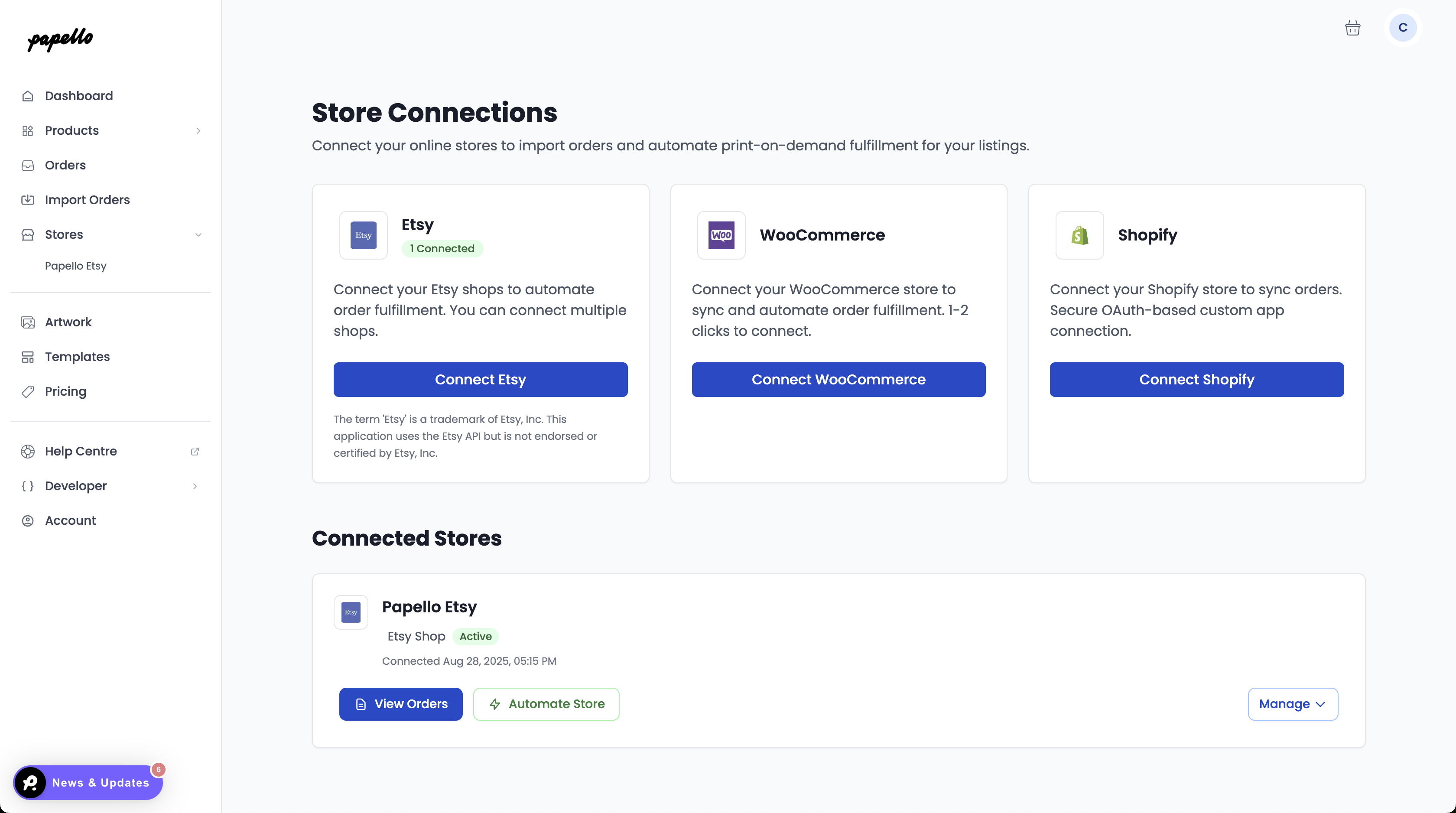Click the Store Connections heading
This screenshot has width=1456, height=813.
tap(435, 113)
